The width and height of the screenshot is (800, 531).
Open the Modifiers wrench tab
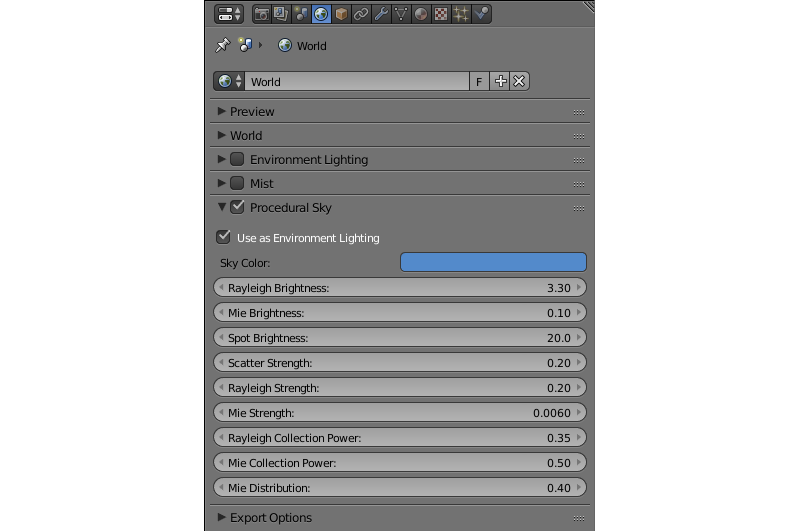point(381,14)
